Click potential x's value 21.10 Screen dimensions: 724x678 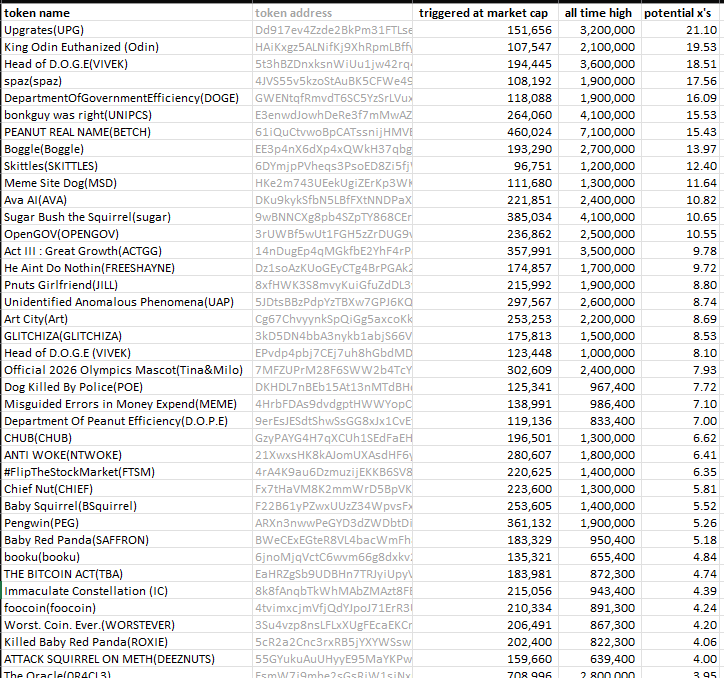click(x=681, y=30)
